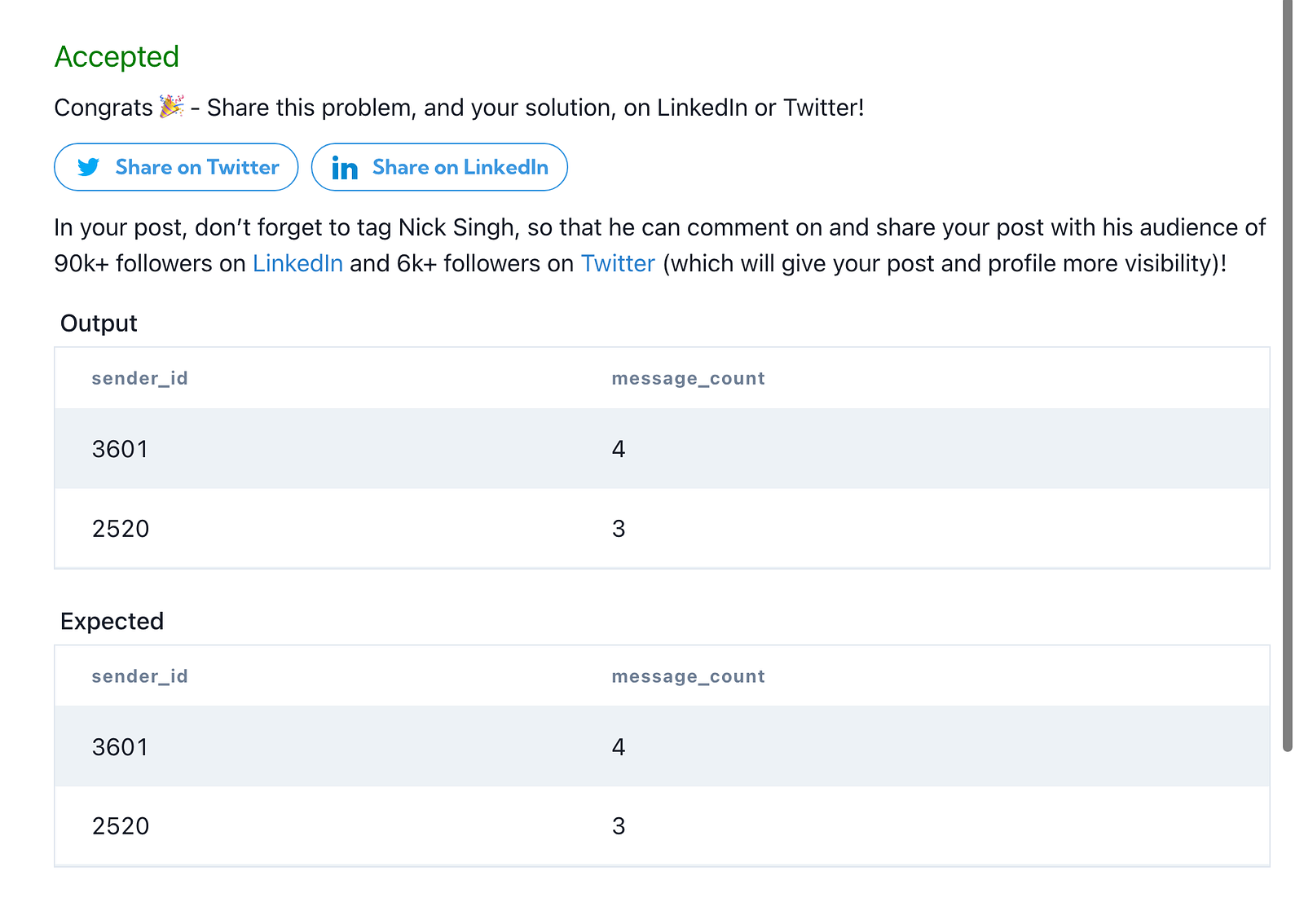Click message count 3 in Expected table
This screenshot has height=924, width=1304.
coord(619,826)
